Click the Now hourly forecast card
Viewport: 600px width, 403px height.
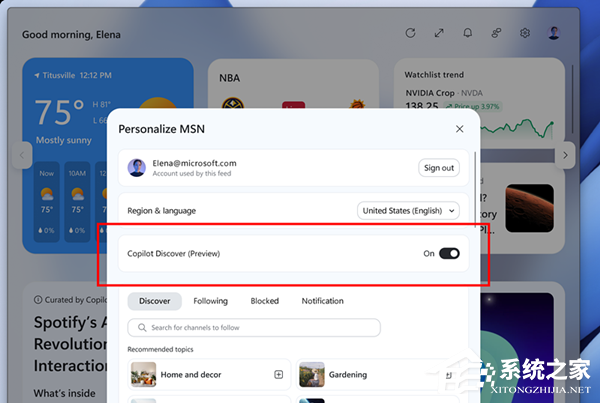pyautogui.click(x=47, y=202)
